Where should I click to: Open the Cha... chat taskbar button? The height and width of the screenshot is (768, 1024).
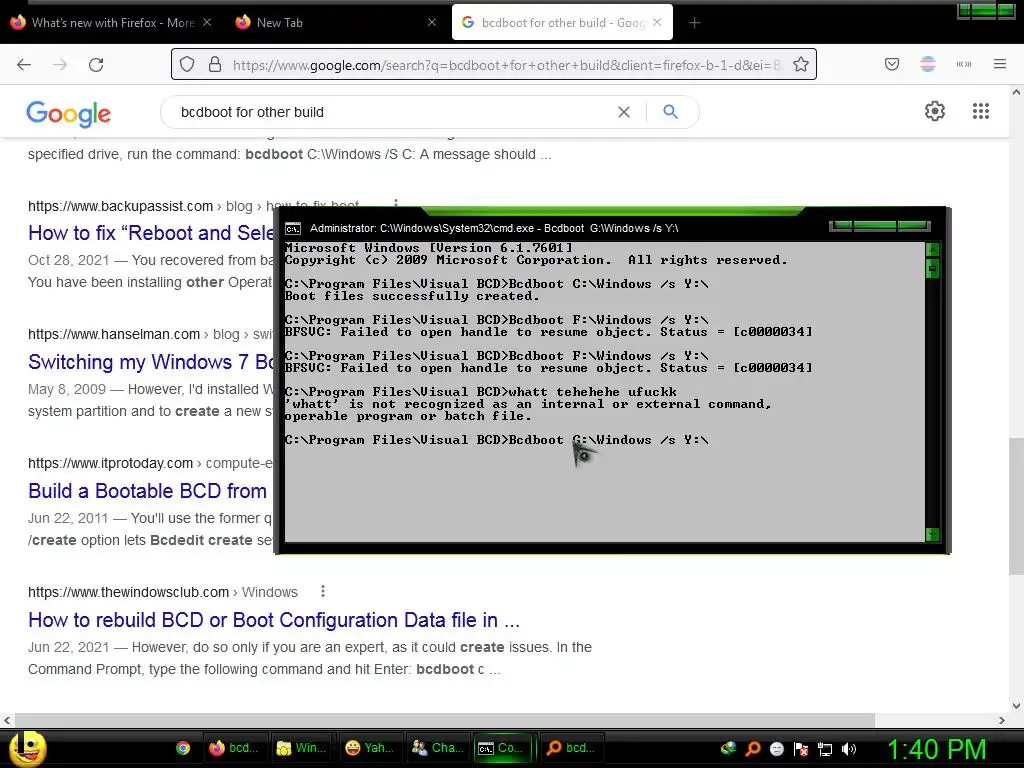coord(438,748)
